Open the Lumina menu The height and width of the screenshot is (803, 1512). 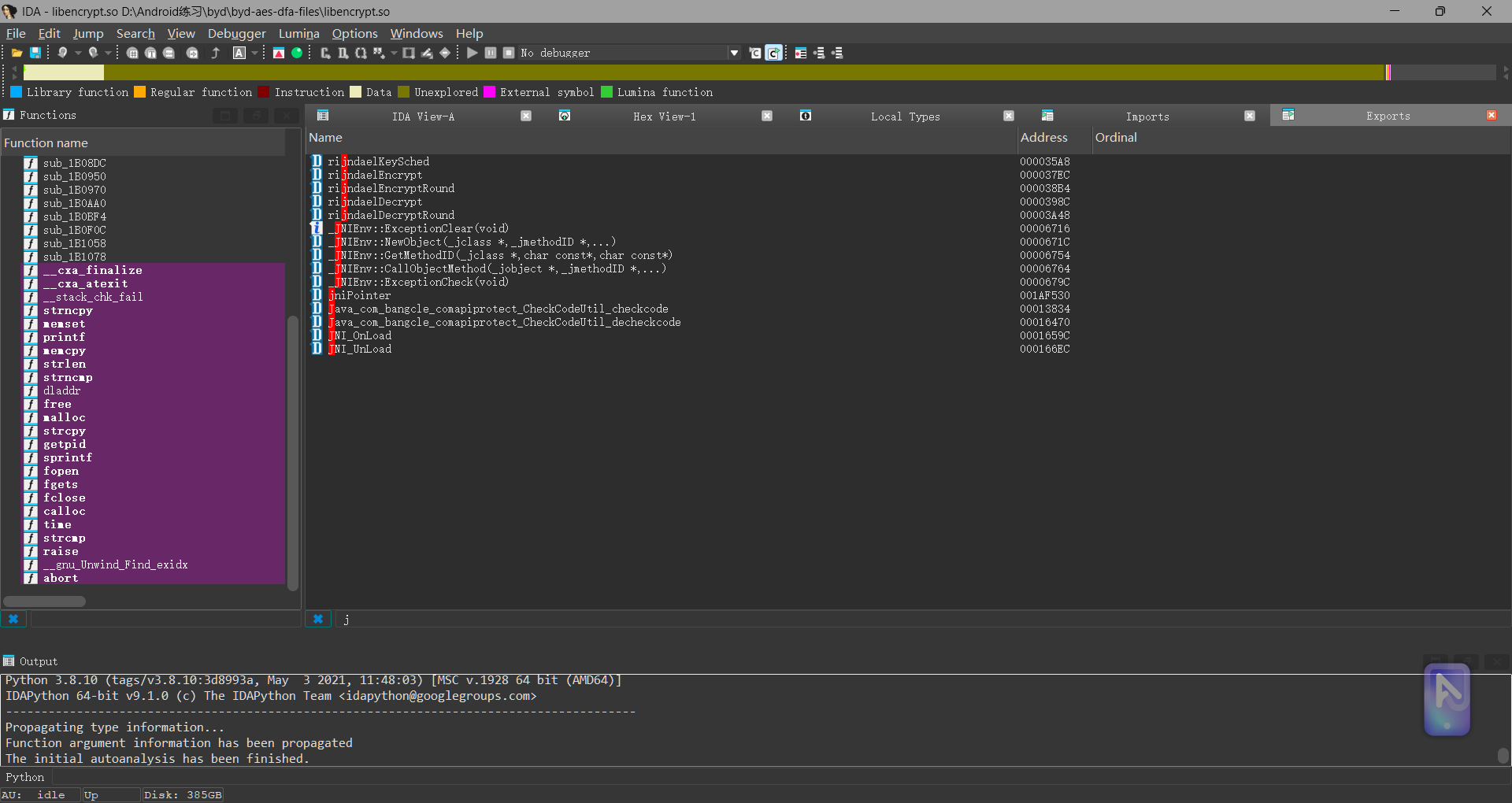(298, 33)
